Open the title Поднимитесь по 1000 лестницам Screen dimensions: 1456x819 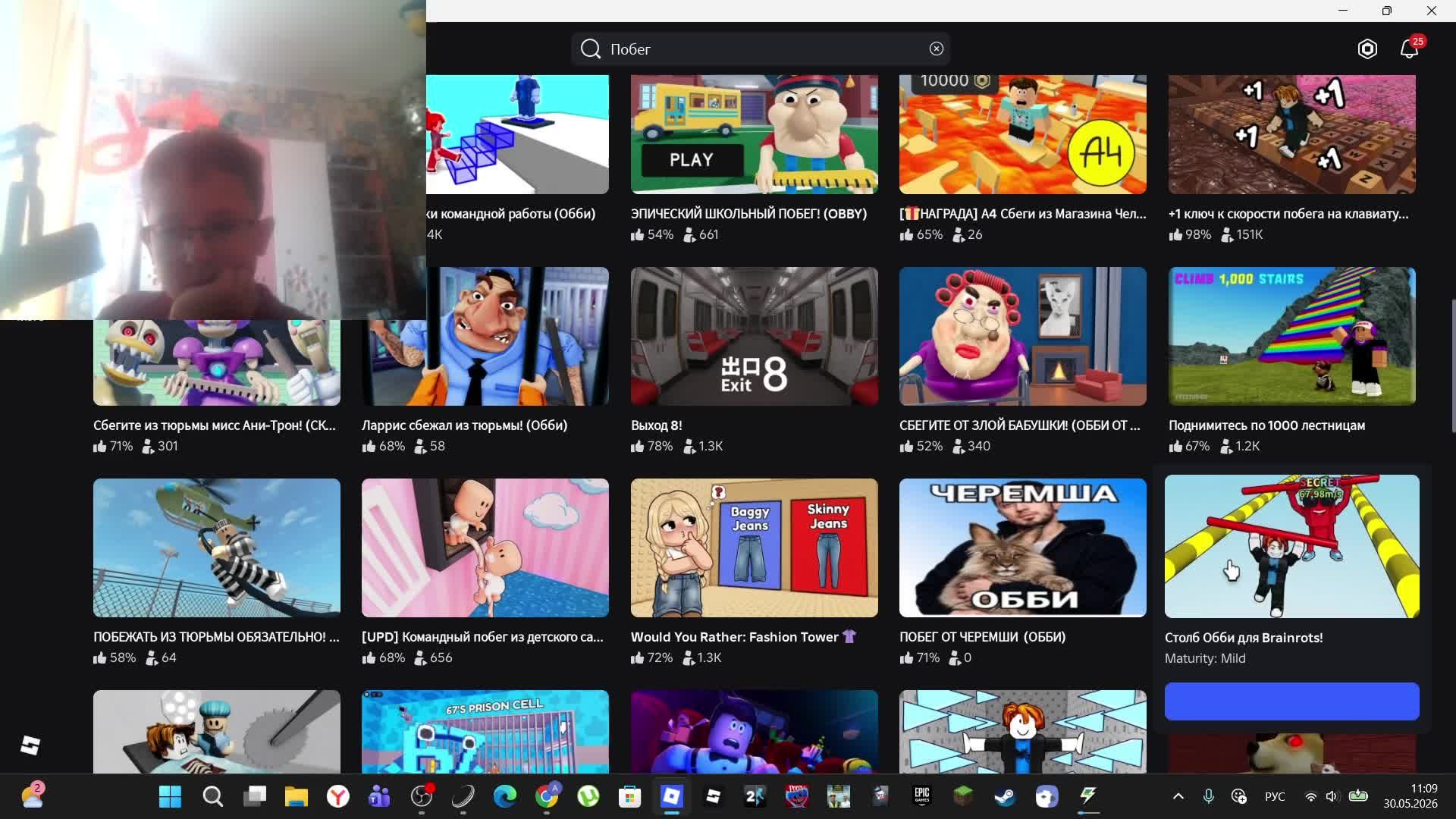click(1266, 425)
